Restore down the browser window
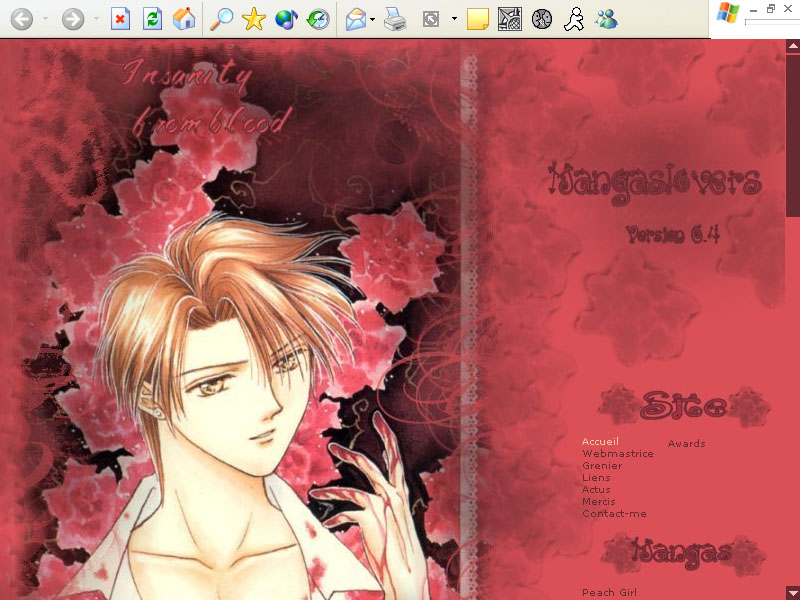The height and width of the screenshot is (600, 800). [770, 9]
